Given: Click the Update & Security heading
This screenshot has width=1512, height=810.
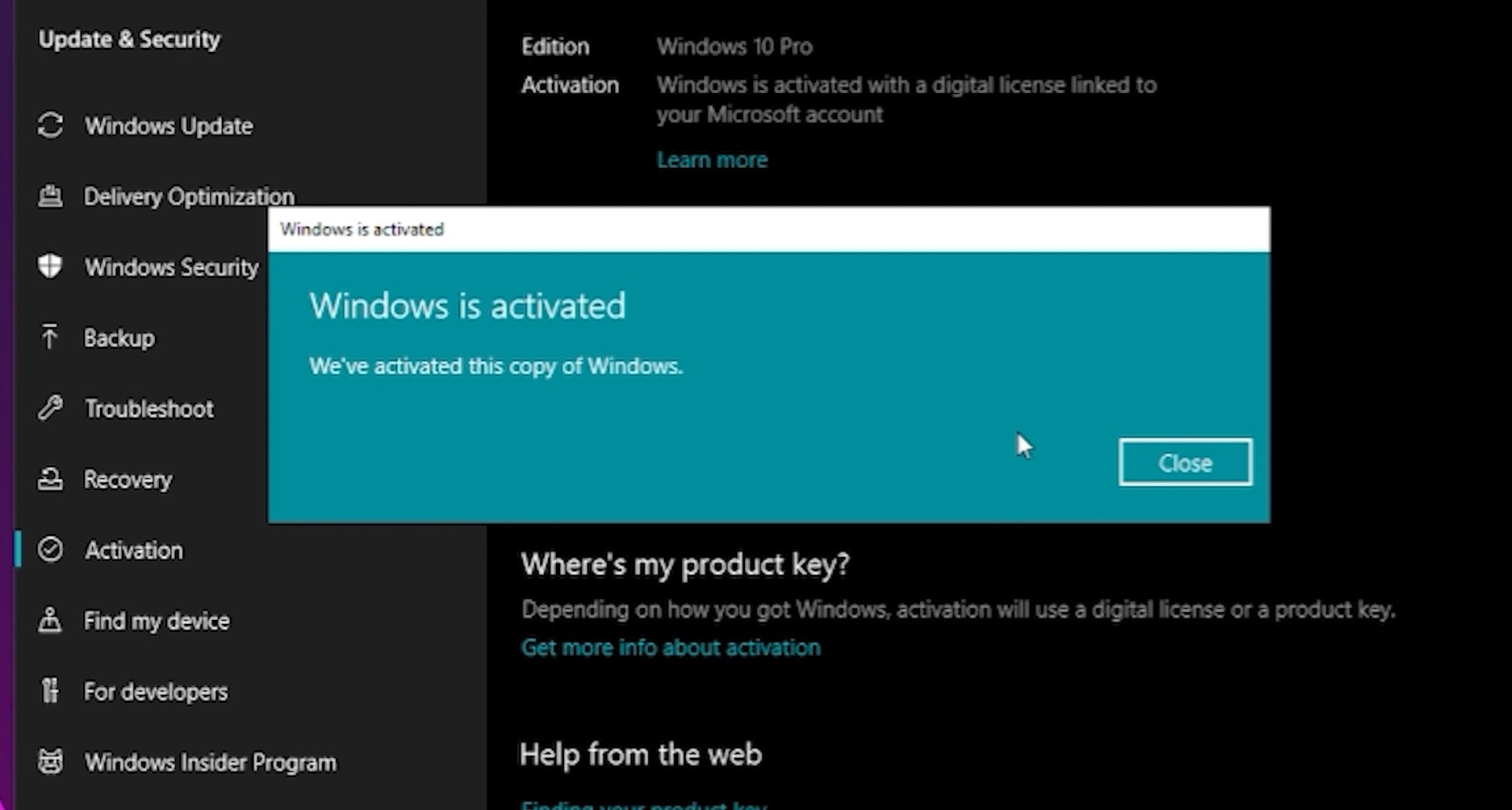Looking at the screenshot, I should pos(130,39).
